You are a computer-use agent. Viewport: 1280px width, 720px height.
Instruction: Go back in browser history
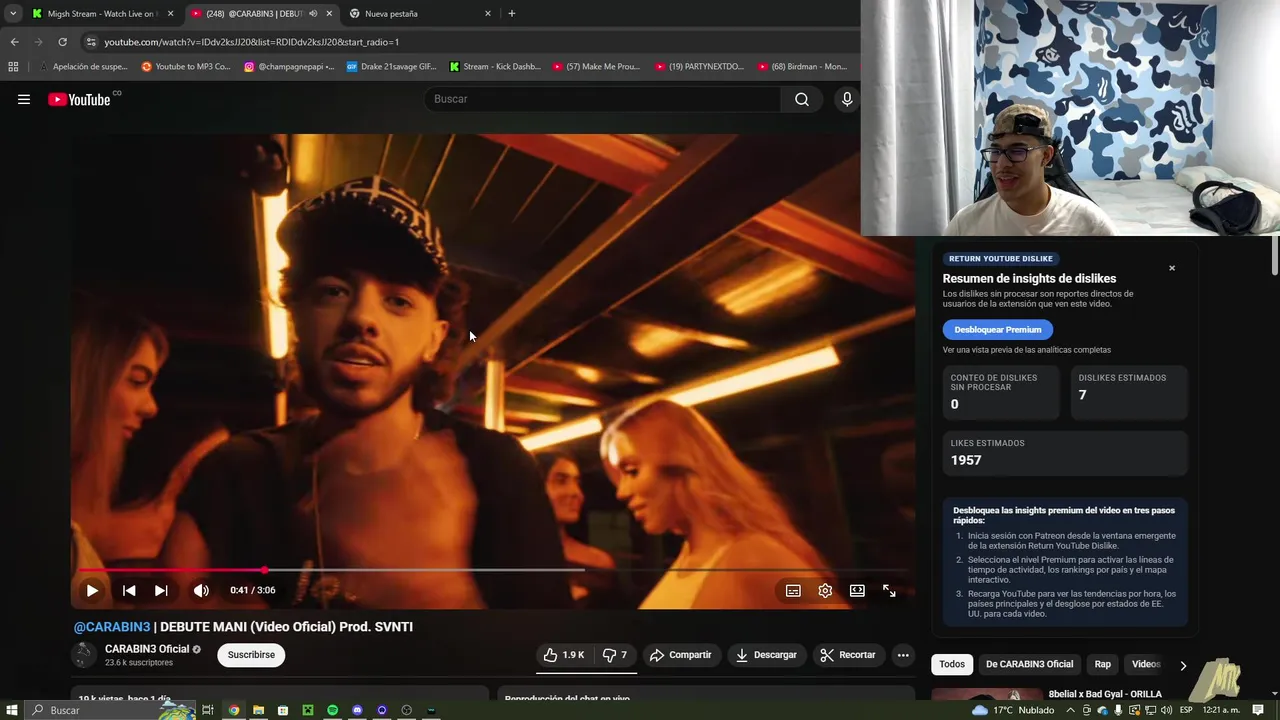(x=14, y=42)
